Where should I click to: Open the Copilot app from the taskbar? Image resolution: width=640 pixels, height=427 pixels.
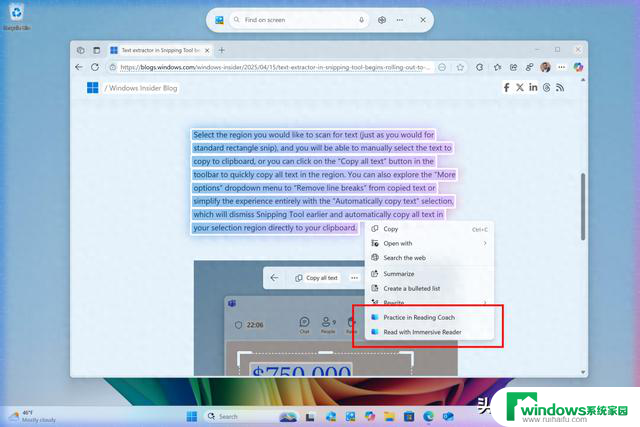pos(370,417)
